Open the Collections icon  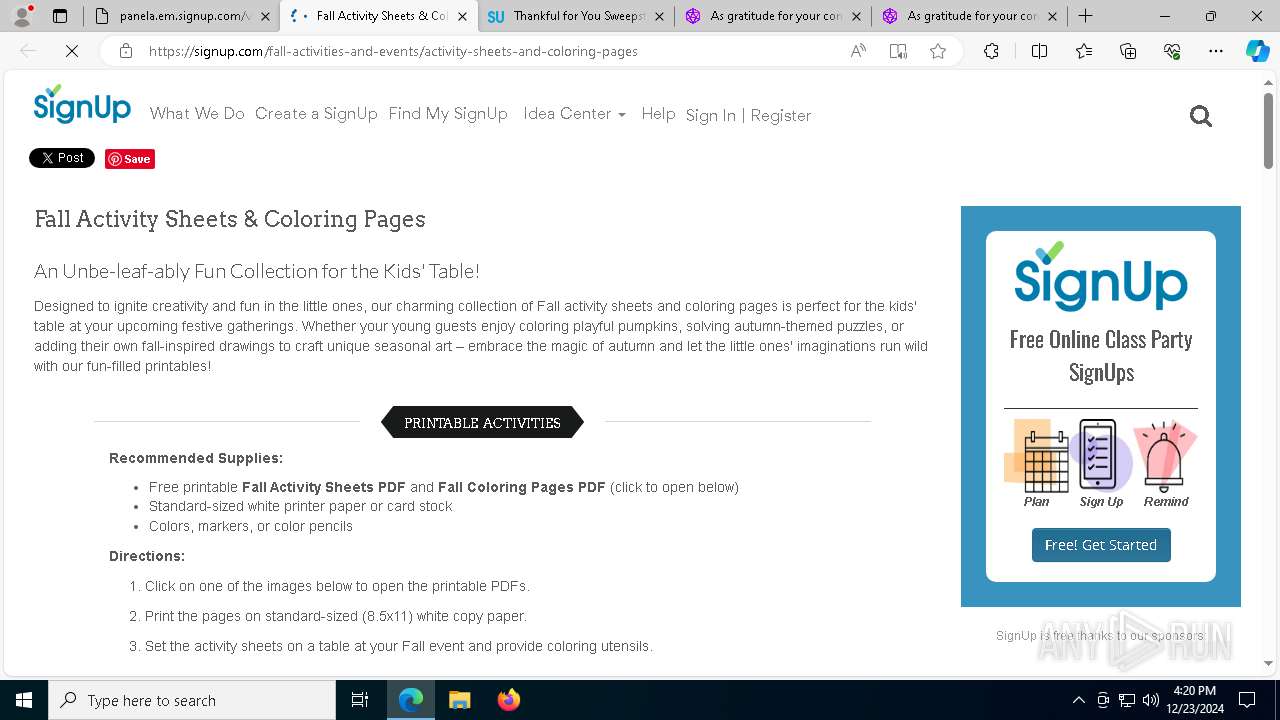point(1128,51)
